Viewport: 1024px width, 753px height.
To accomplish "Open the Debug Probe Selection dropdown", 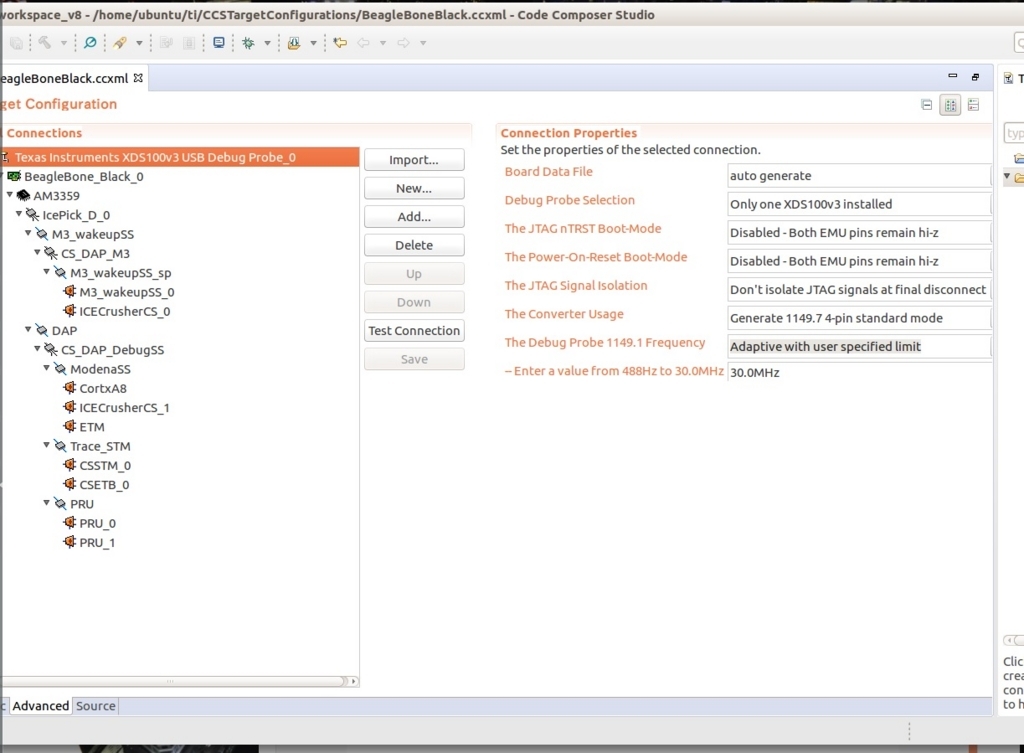I will tap(859, 204).
